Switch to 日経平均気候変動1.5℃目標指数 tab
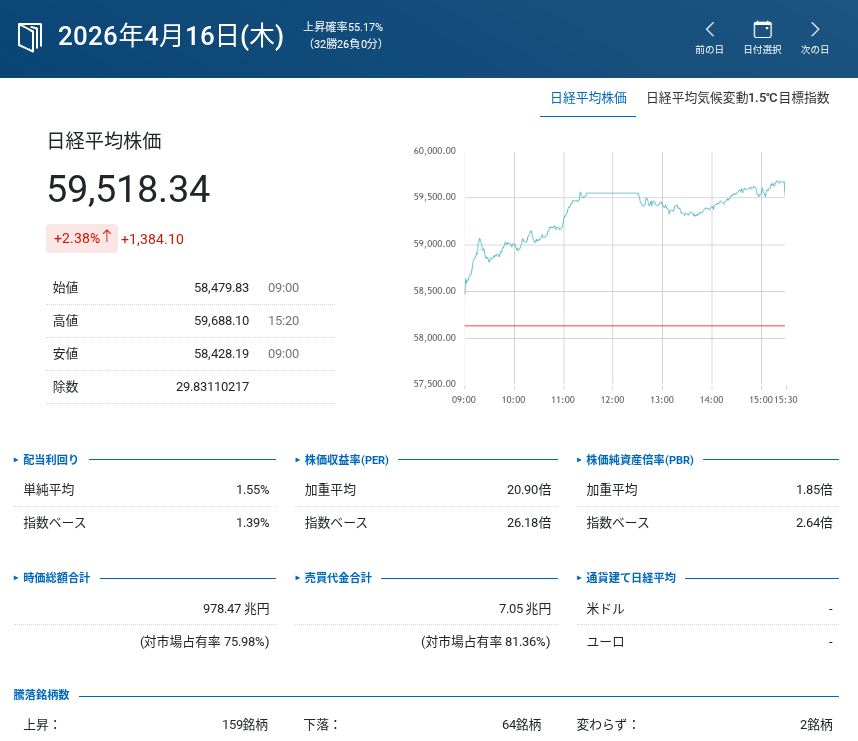The image size is (858, 741). [737, 98]
